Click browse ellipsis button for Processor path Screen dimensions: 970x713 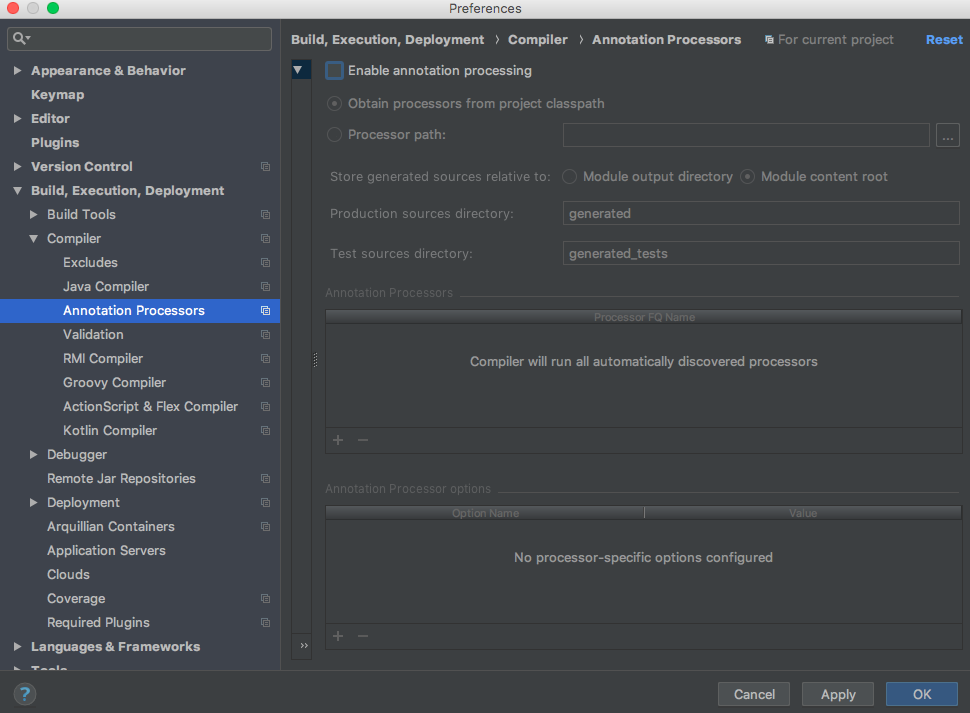[x=947, y=135]
